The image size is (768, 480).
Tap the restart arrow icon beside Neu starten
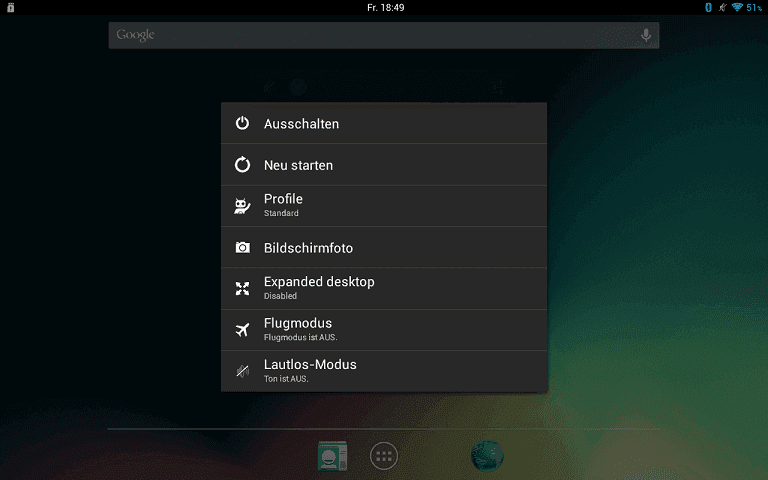(x=242, y=165)
